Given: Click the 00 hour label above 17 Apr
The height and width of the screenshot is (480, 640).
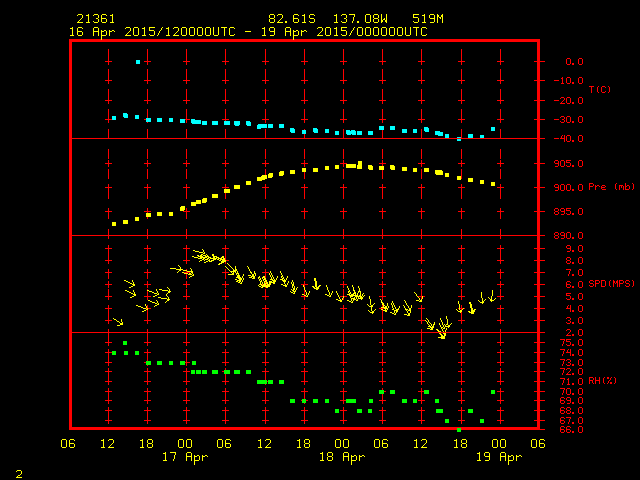Looking at the screenshot, I should pyautogui.click(x=185, y=444).
